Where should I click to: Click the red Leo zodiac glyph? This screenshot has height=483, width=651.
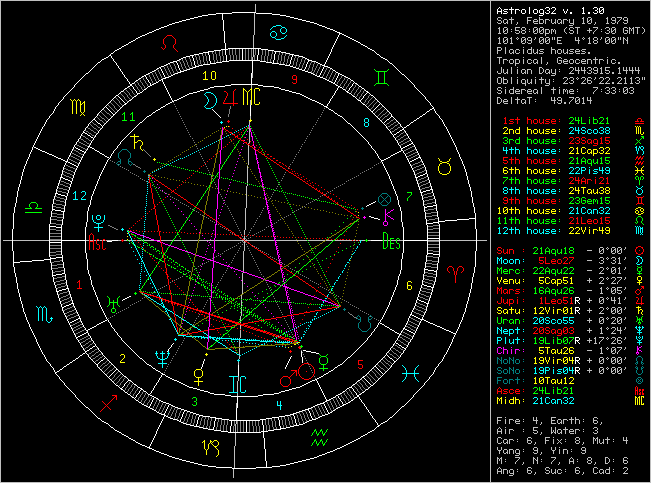[x=173, y=43]
